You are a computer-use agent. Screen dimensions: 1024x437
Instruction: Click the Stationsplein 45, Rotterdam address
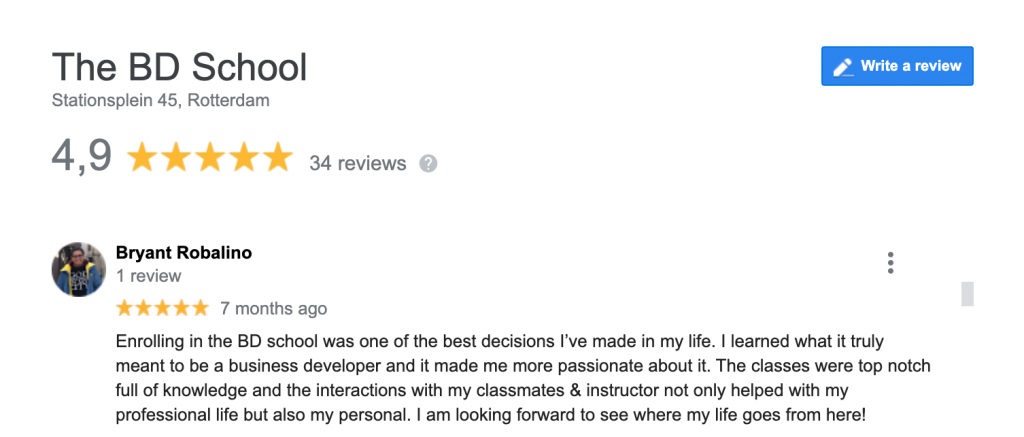[160, 100]
